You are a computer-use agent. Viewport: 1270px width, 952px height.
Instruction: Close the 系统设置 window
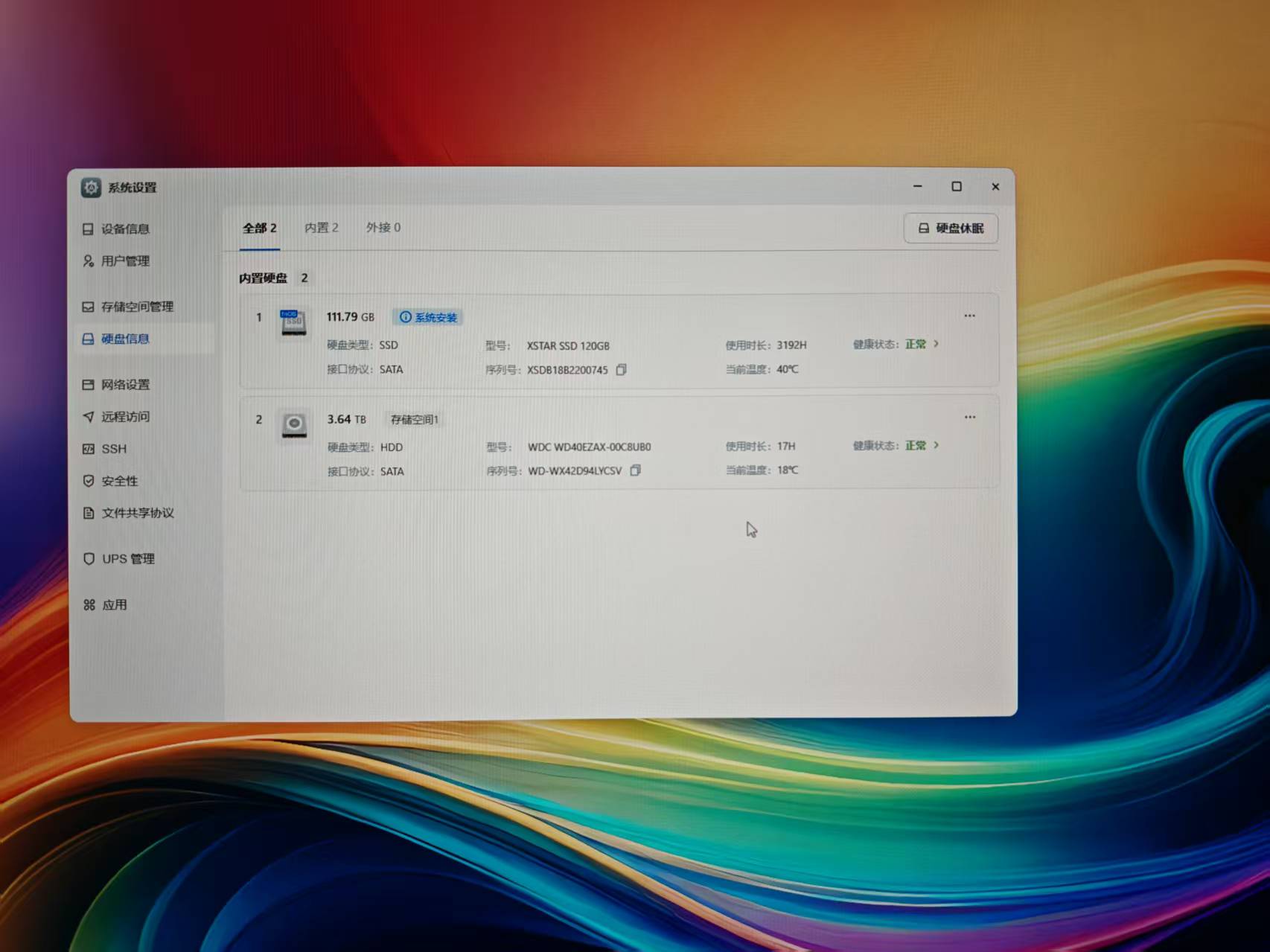pos(995,187)
